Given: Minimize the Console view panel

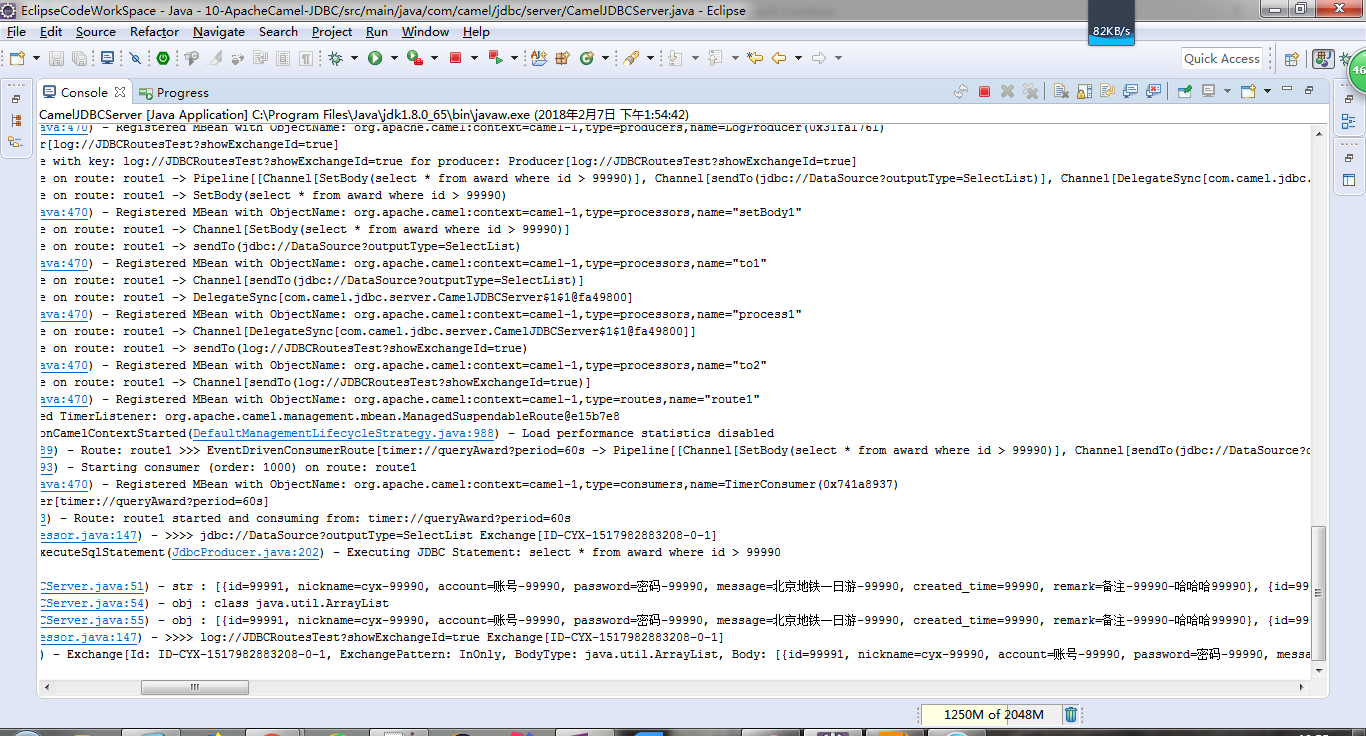Looking at the screenshot, I should point(1289,91).
